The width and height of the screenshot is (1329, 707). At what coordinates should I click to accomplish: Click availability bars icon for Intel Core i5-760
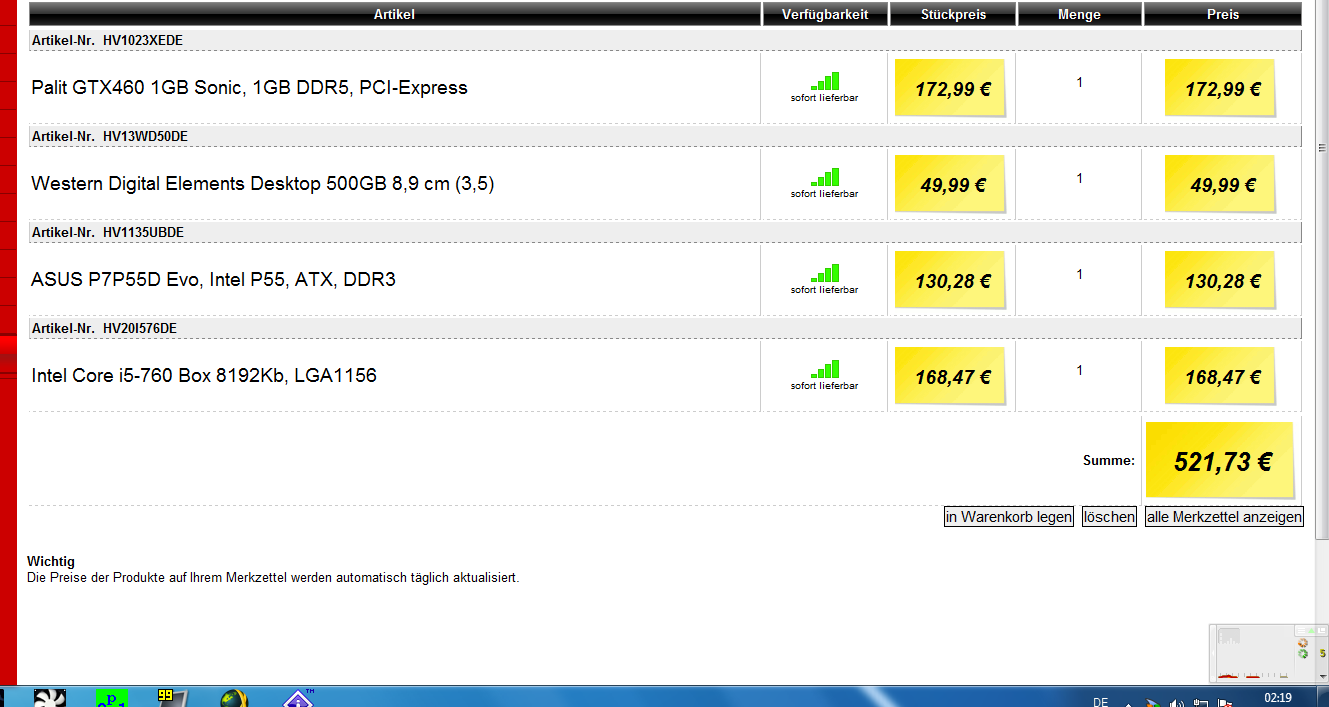[x=825, y=369]
